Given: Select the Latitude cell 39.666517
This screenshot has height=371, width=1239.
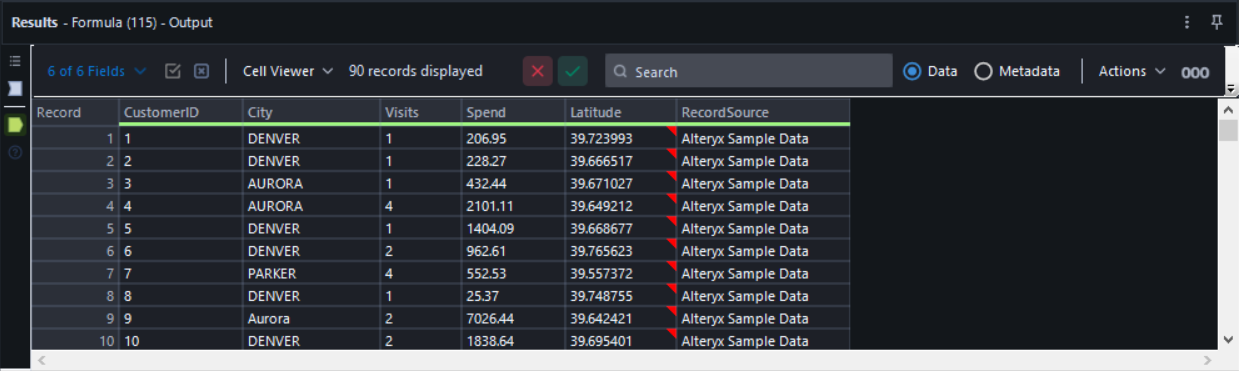Looking at the screenshot, I should pos(621,161).
